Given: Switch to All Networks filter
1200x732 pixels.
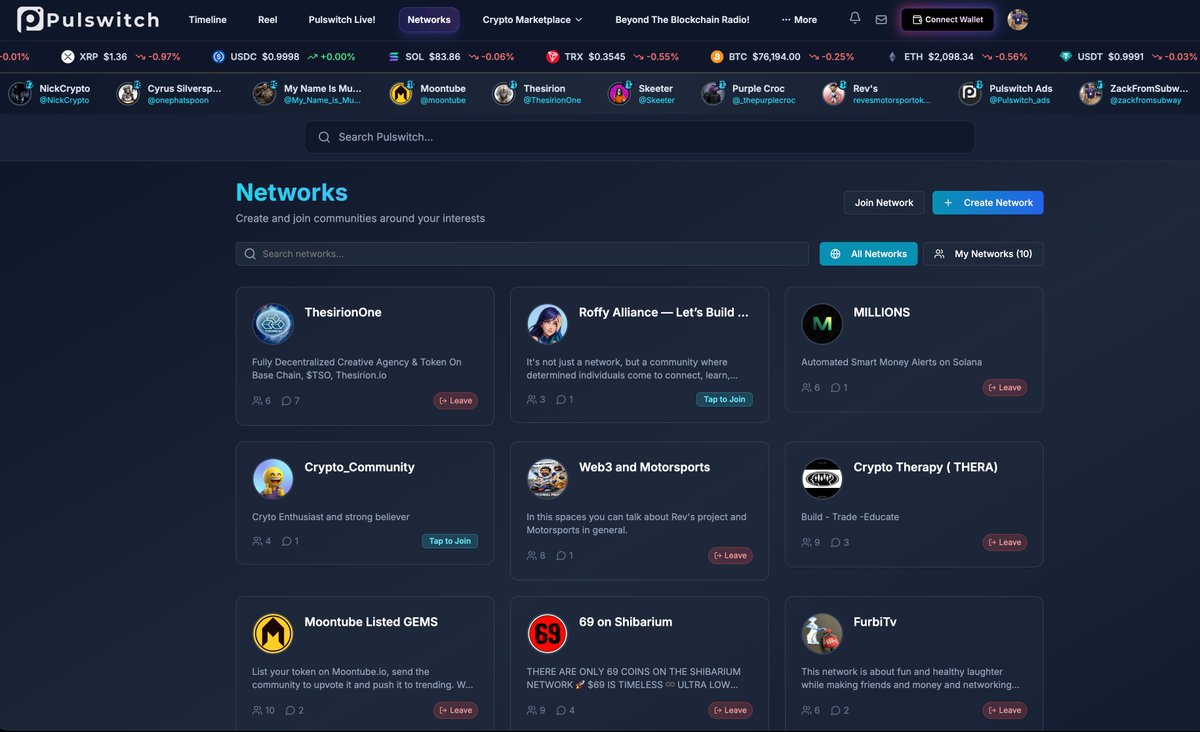Looking at the screenshot, I should pyautogui.click(x=868, y=254).
